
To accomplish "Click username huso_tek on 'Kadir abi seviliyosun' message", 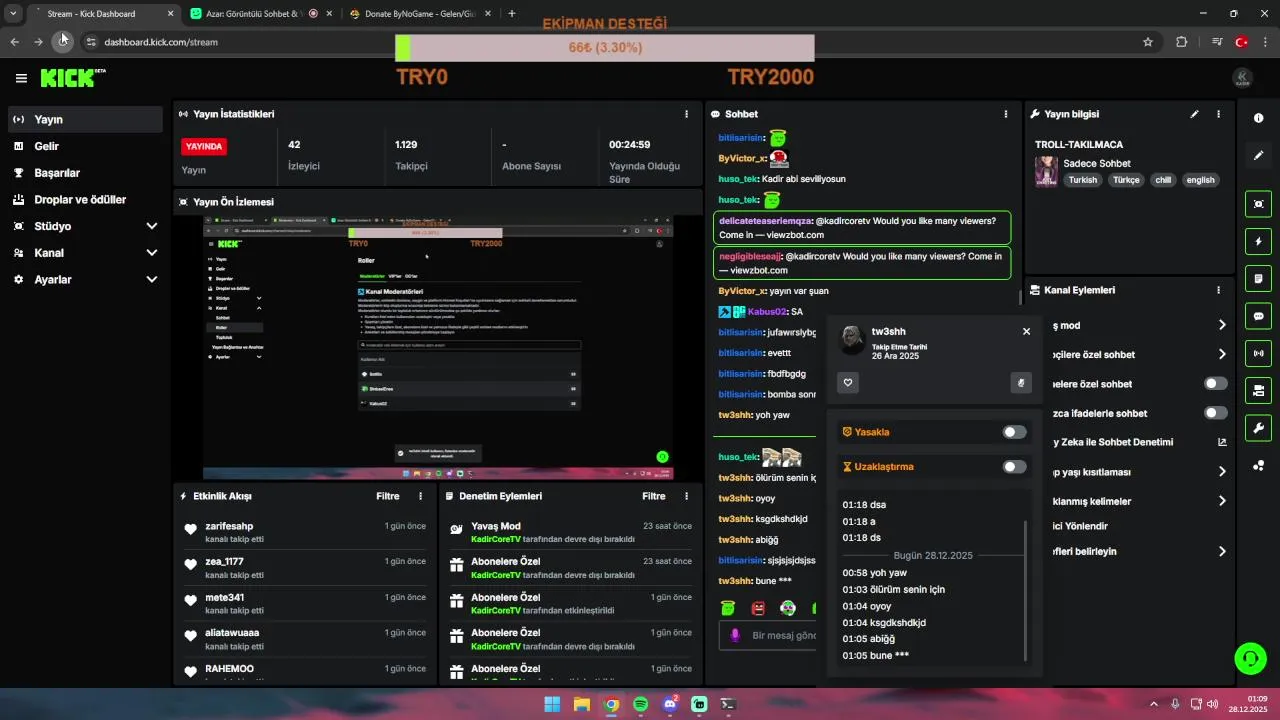I will point(738,179).
